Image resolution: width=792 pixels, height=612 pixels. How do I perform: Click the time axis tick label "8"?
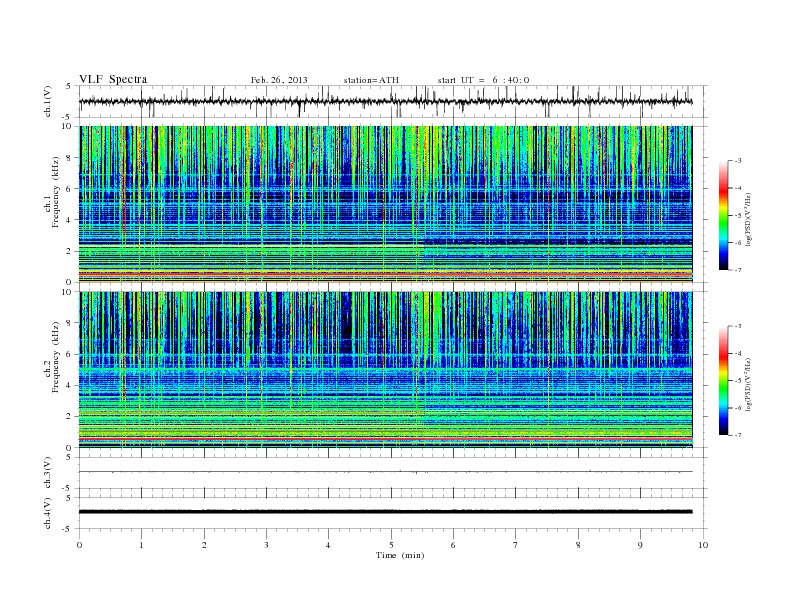[x=578, y=545]
